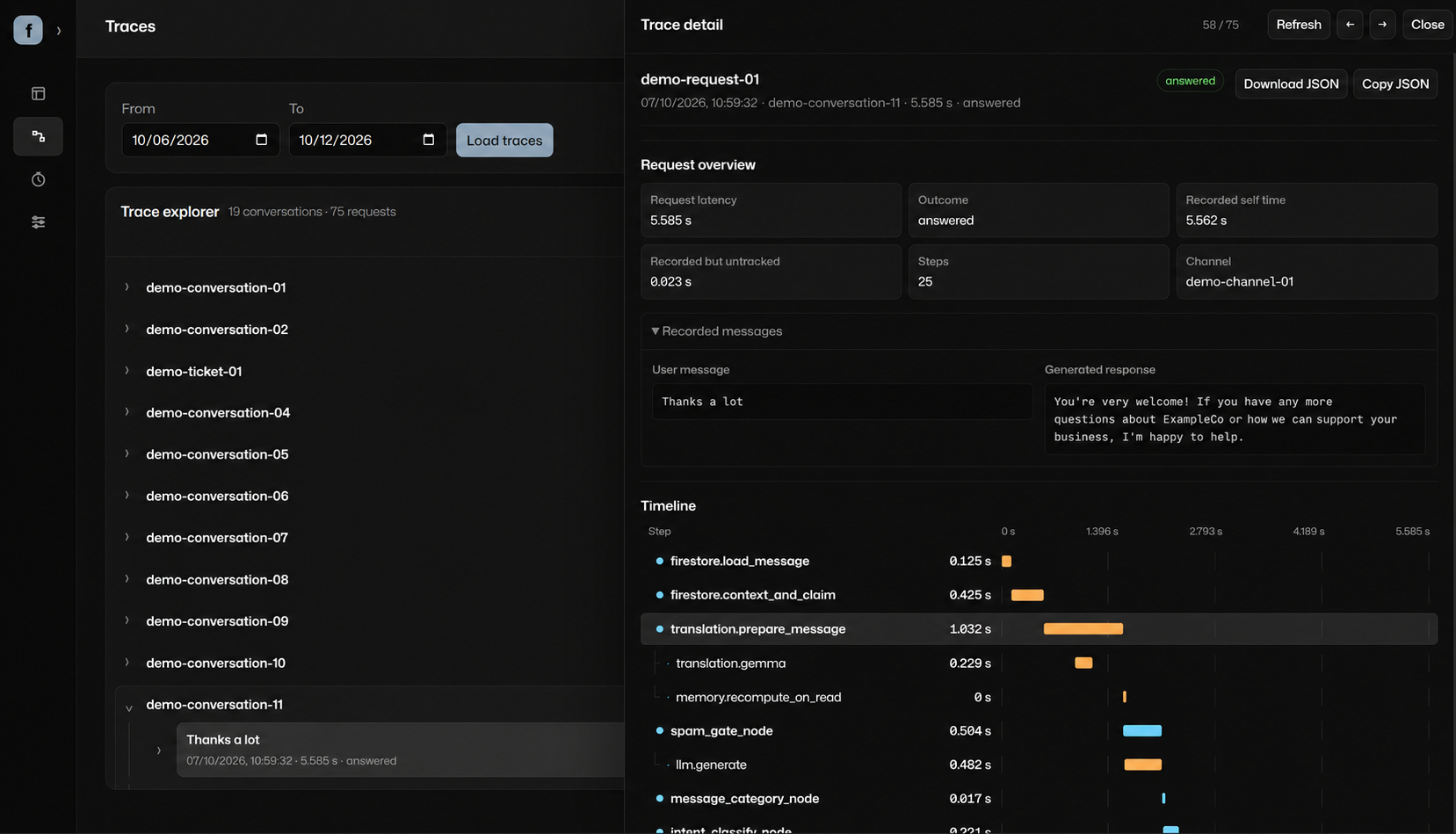Click the Request latency value 5.585 s
This screenshot has width=1456, height=834.
pyautogui.click(x=670, y=221)
